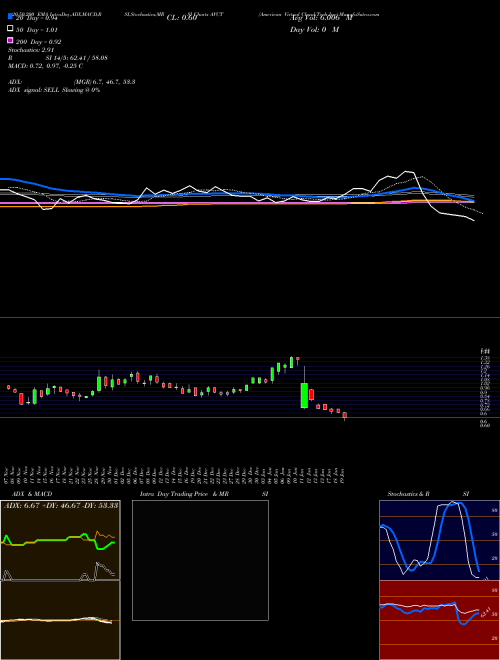Open the MACD lower chart panel
Viewport: 500px width, 660px height.
60,620
